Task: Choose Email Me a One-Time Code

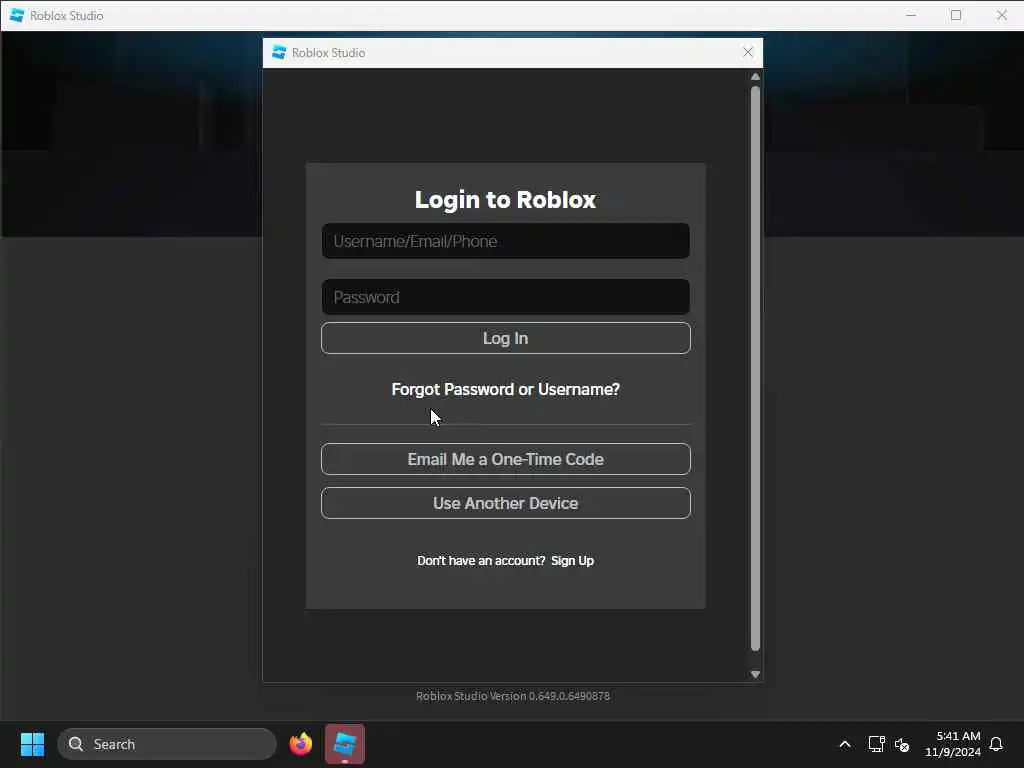Action: tap(505, 459)
